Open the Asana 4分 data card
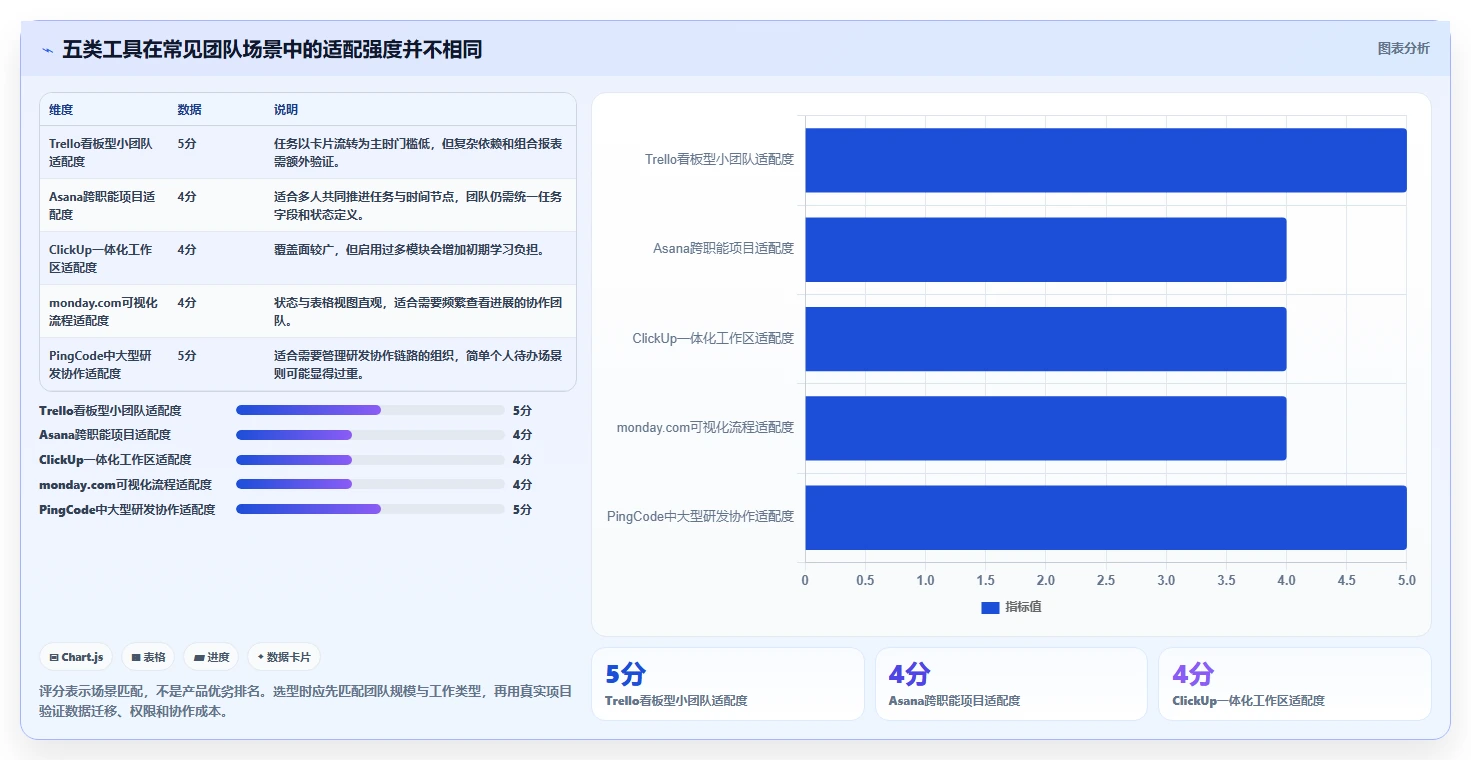This screenshot has width=1471, height=760. [x=1011, y=684]
